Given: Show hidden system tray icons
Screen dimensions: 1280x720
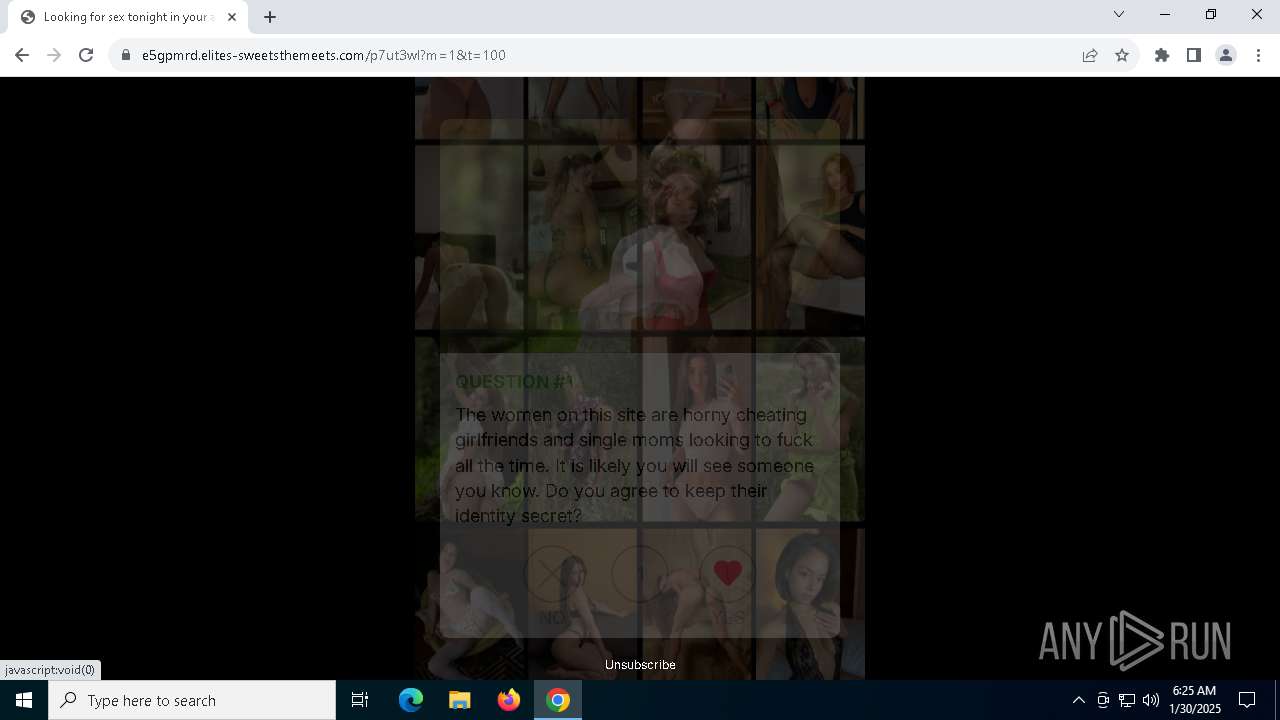Looking at the screenshot, I should [x=1078, y=700].
